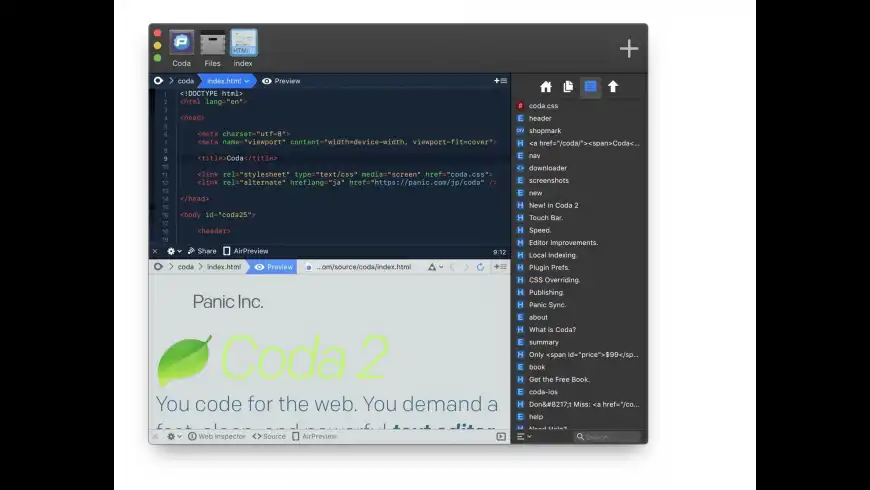Click the circle path icon in editor bar
Image resolution: width=870 pixels, height=490 pixels.
(x=158, y=81)
